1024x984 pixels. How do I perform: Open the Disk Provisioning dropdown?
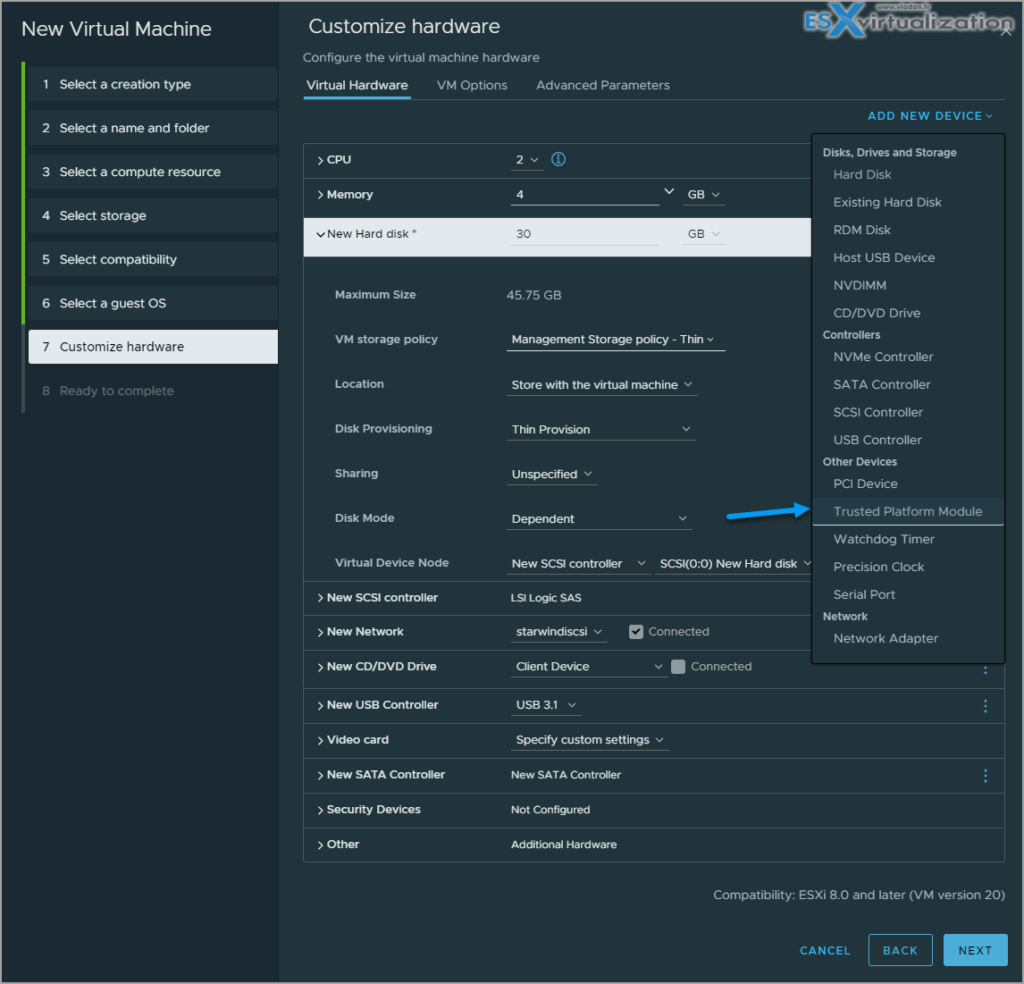pos(600,429)
